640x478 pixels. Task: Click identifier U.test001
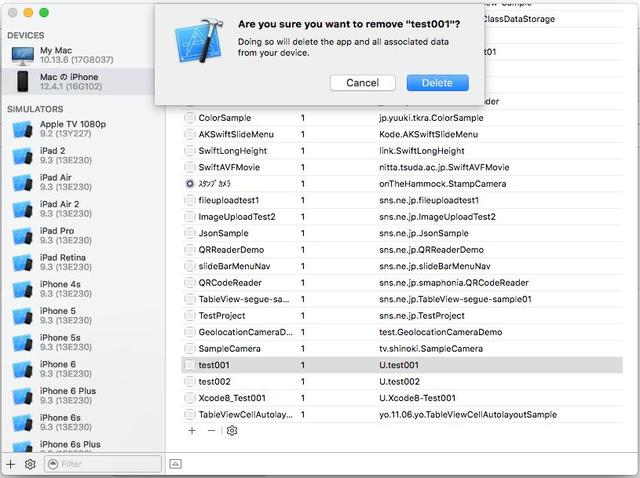(399, 365)
